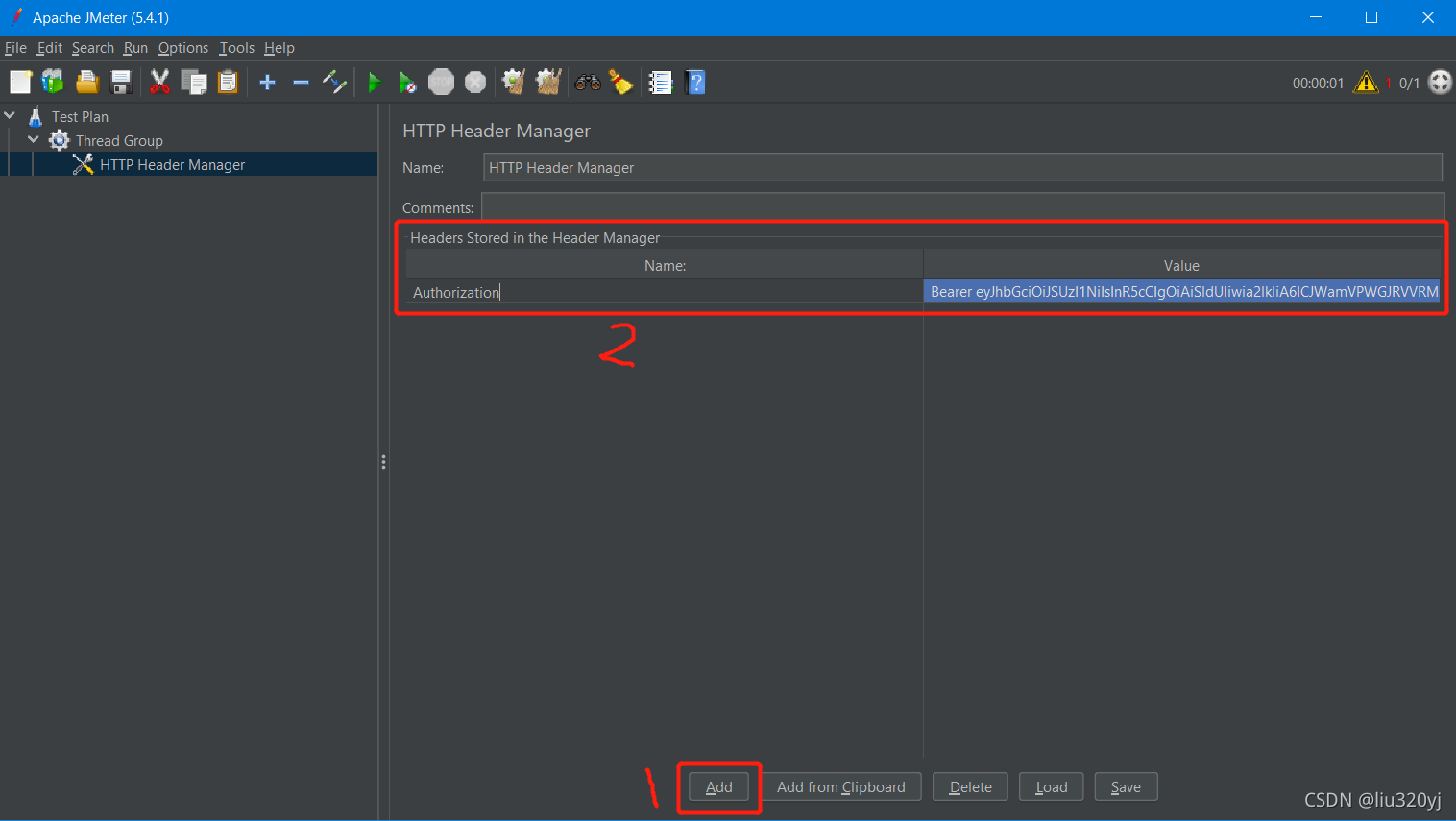
Task: Select the Test Plan tree item
Action: pyautogui.click(x=81, y=116)
